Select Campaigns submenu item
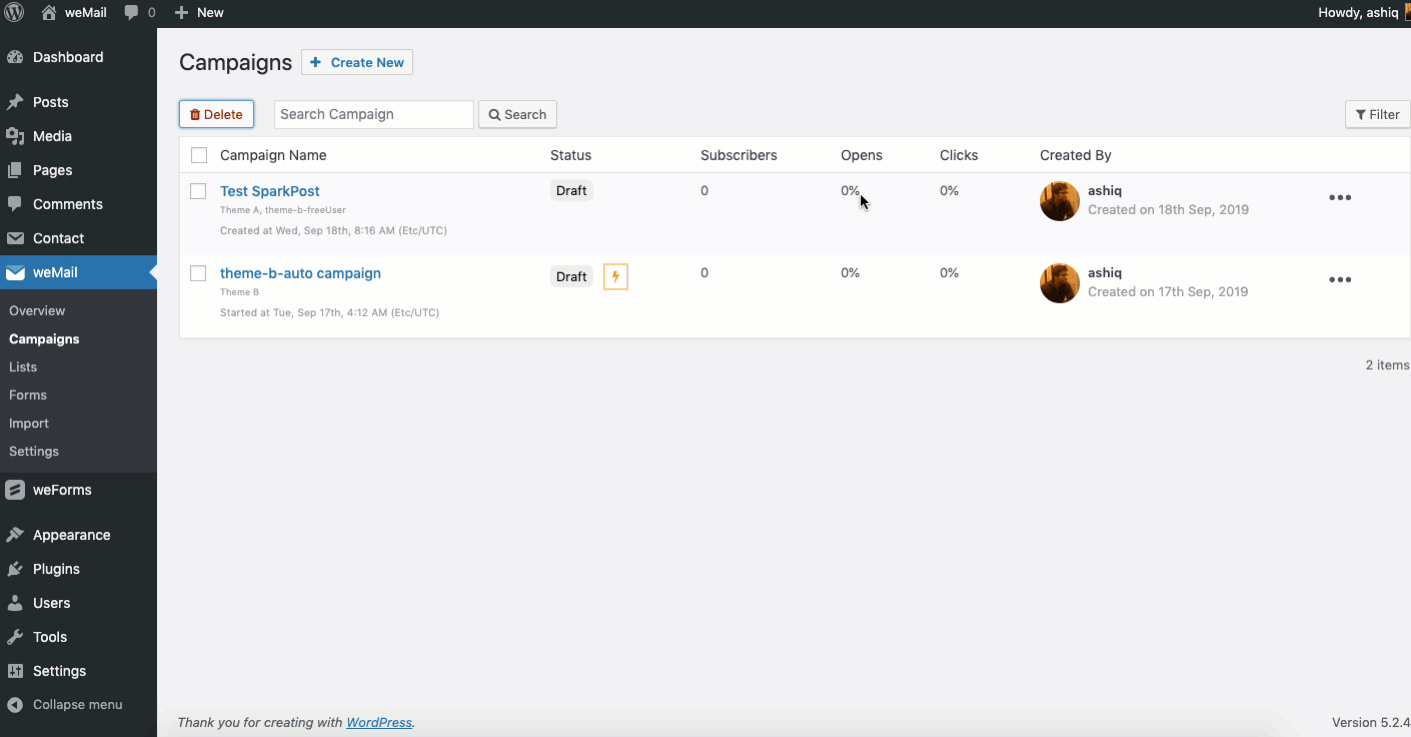The height and width of the screenshot is (737, 1411). (44, 339)
